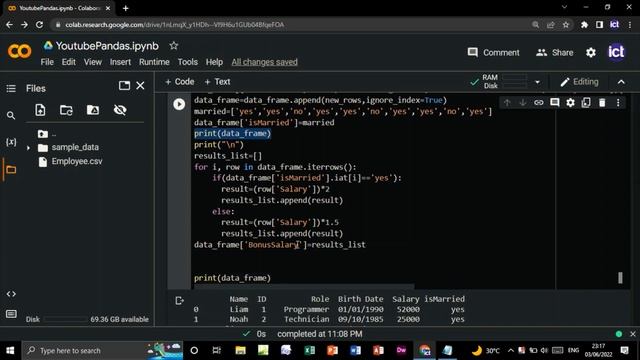Close the Files panel
This screenshot has width=640, height=360.
point(140,85)
